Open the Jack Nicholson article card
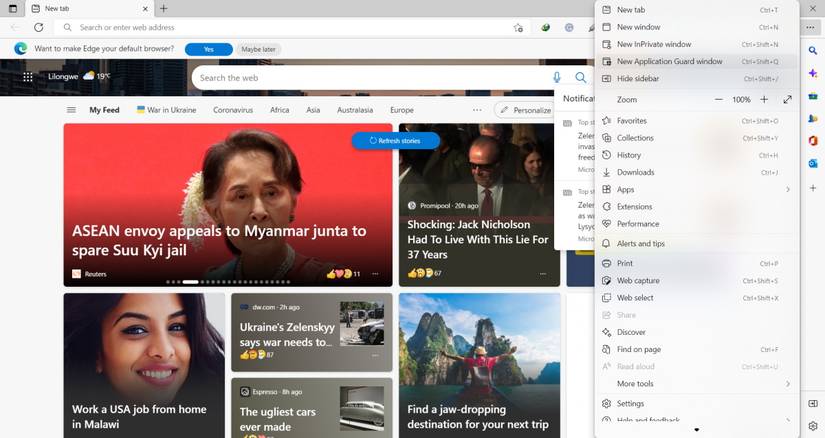This screenshot has width=825, height=438. [x=479, y=205]
